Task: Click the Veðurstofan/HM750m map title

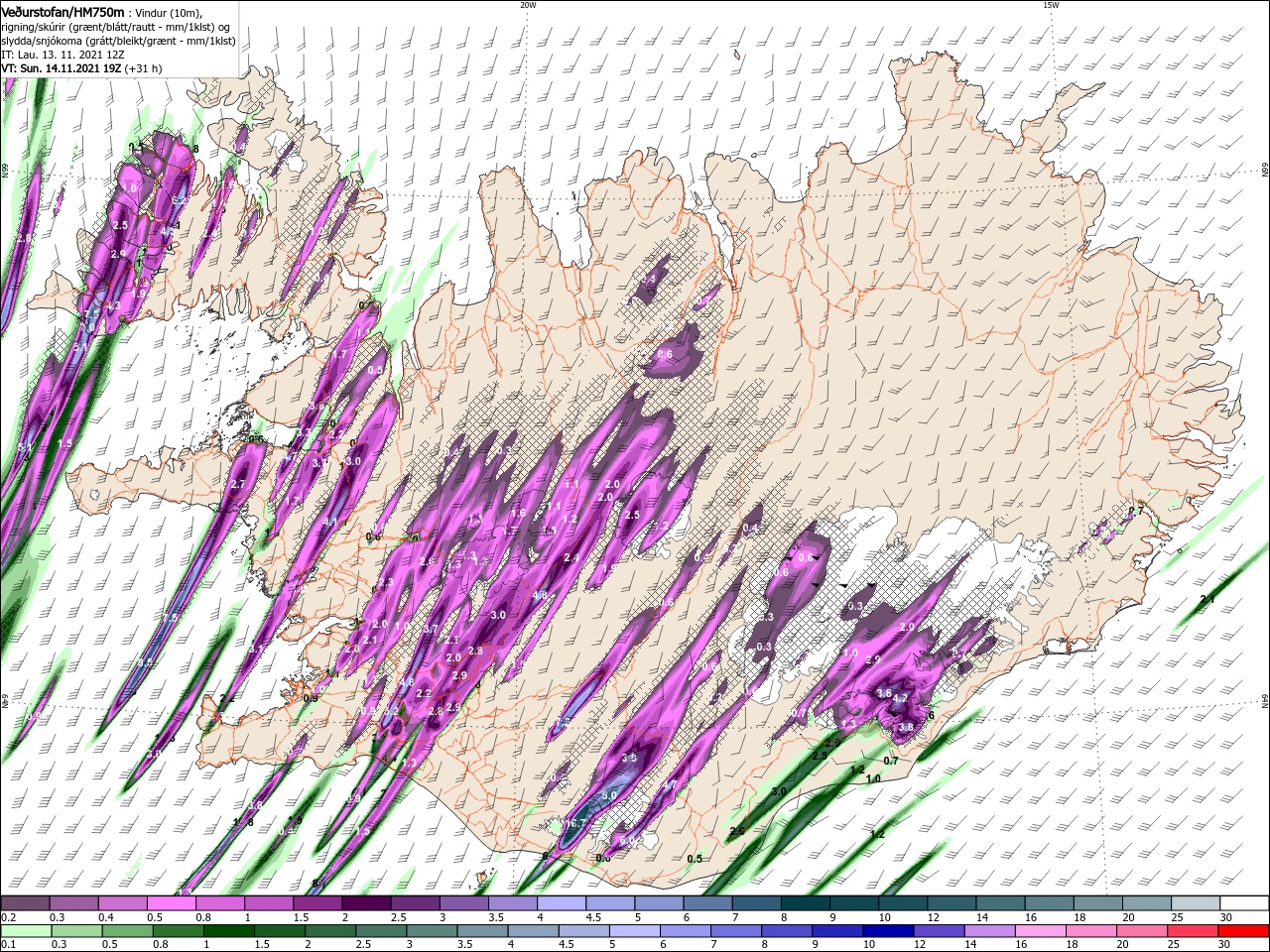Action: tap(63, 11)
